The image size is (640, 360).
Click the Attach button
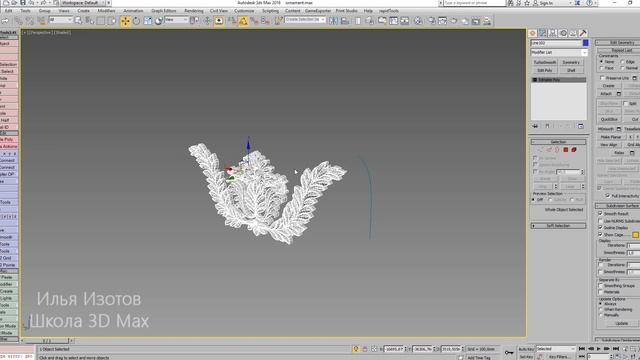(x=605, y=94)
